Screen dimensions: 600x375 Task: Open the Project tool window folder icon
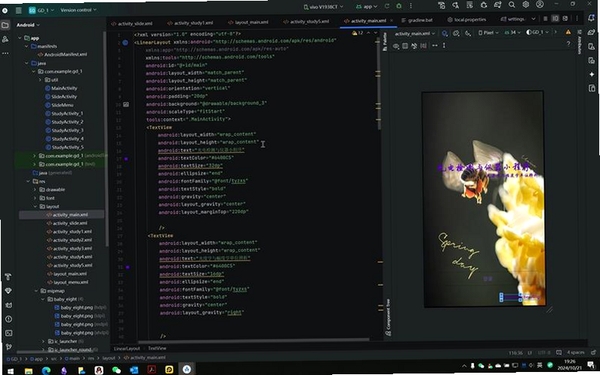click(x=5, y=25)
